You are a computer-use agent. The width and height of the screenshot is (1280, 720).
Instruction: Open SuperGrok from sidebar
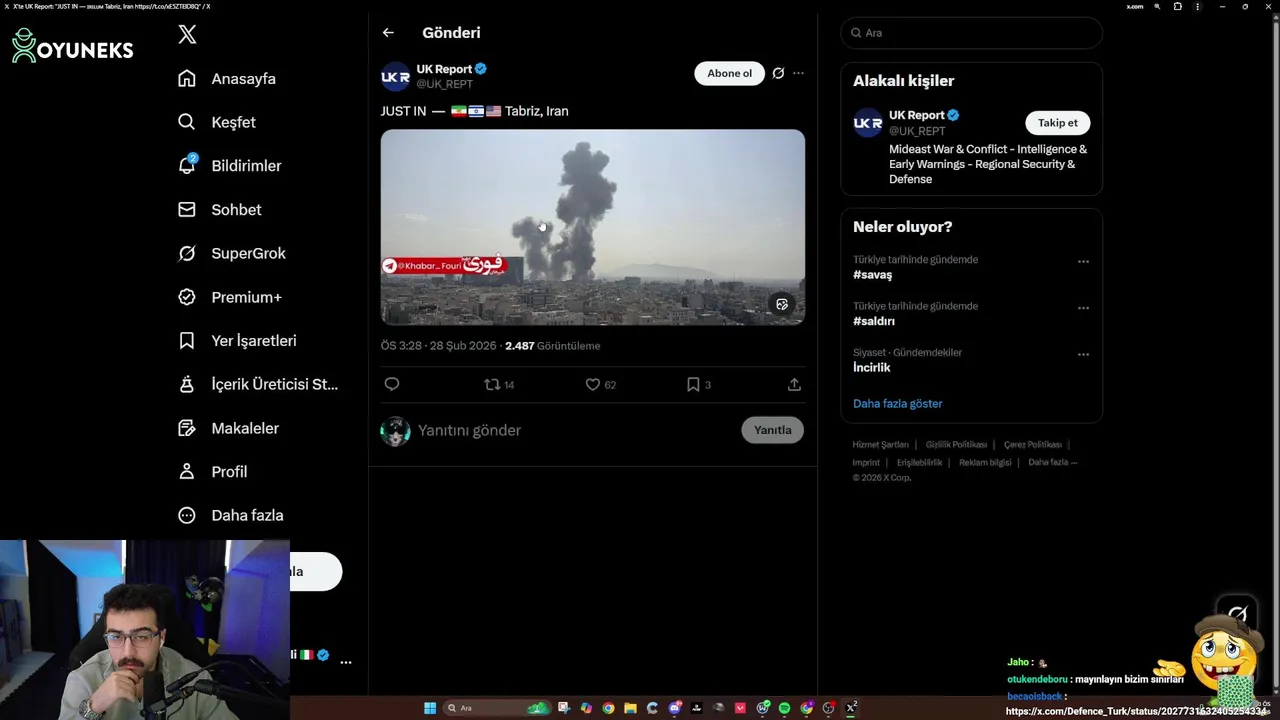click(231, 253)
